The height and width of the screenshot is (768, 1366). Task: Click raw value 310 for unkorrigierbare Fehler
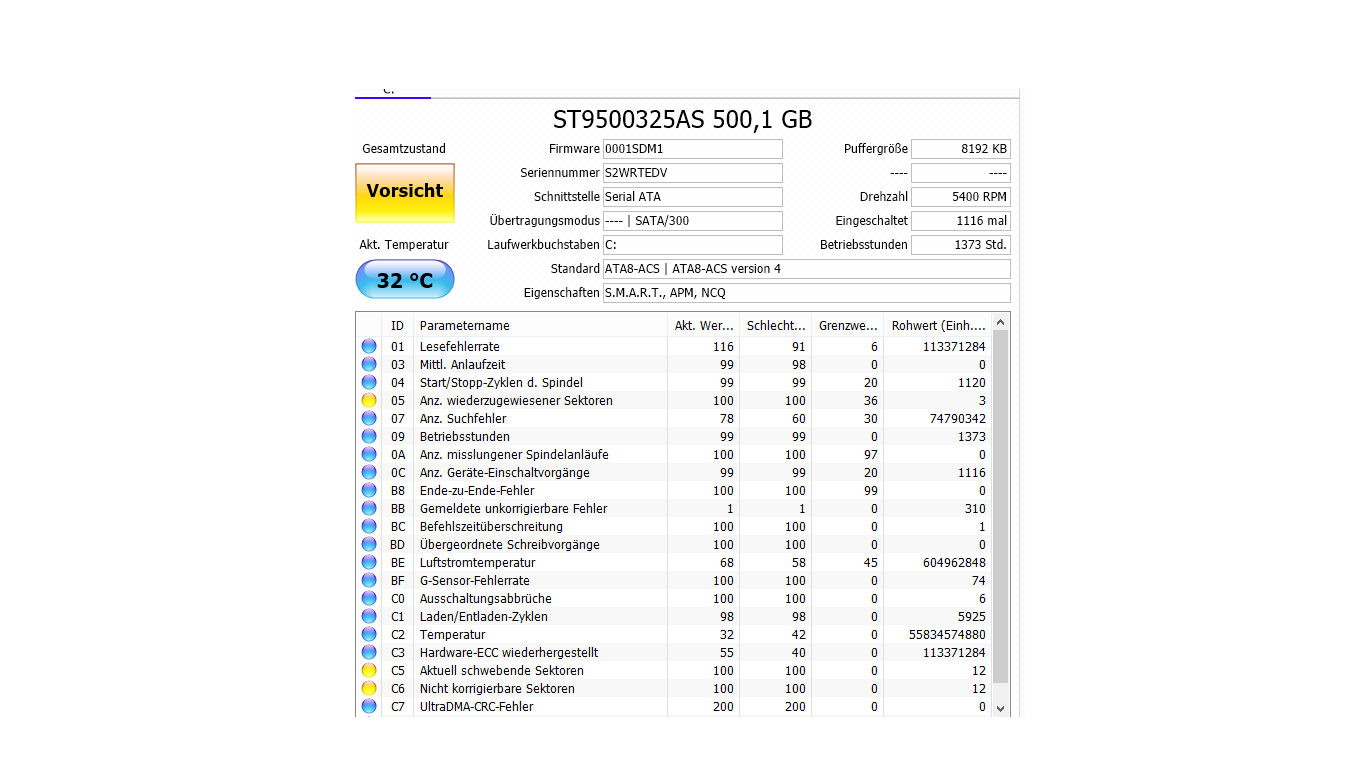tap(975, 509)
